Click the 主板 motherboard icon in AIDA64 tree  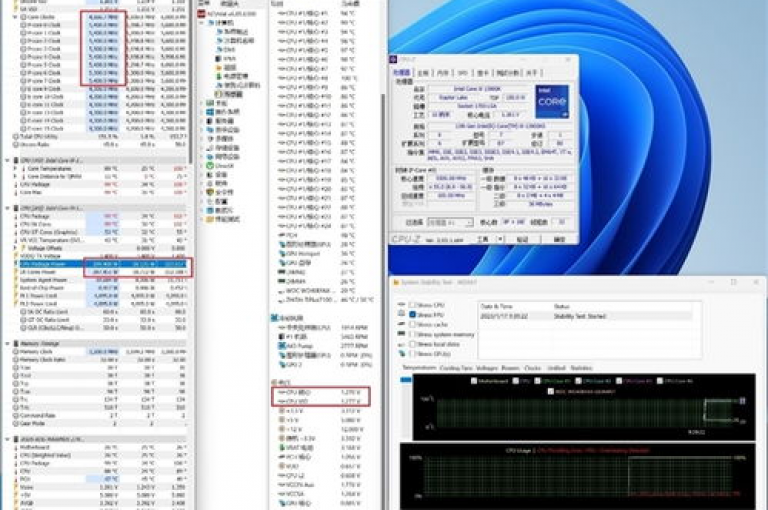tap(210, 103)
